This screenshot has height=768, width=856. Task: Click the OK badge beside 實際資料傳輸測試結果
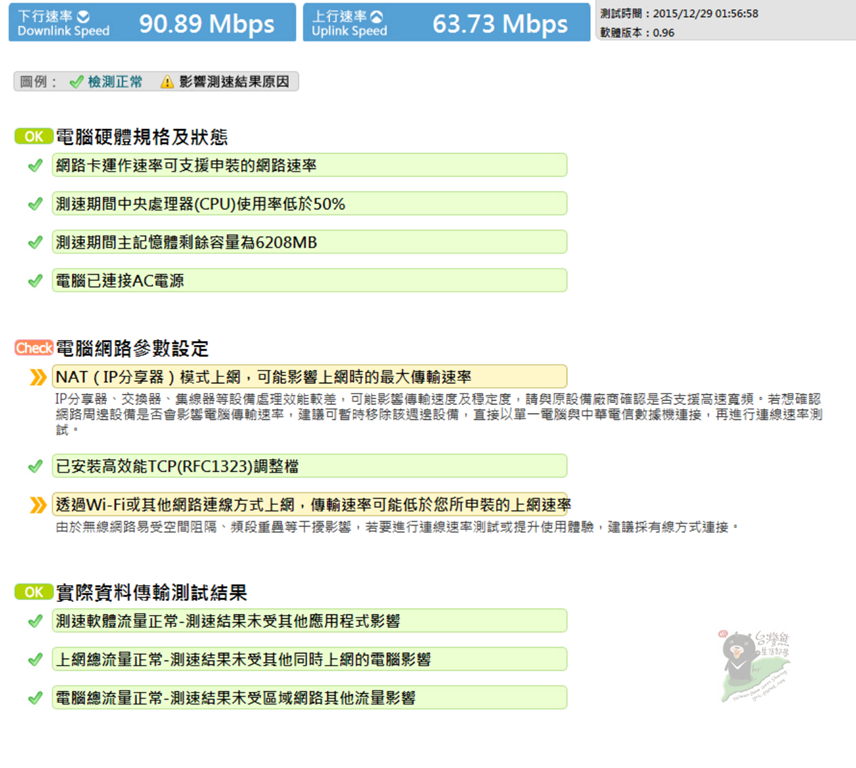[34, 592]
